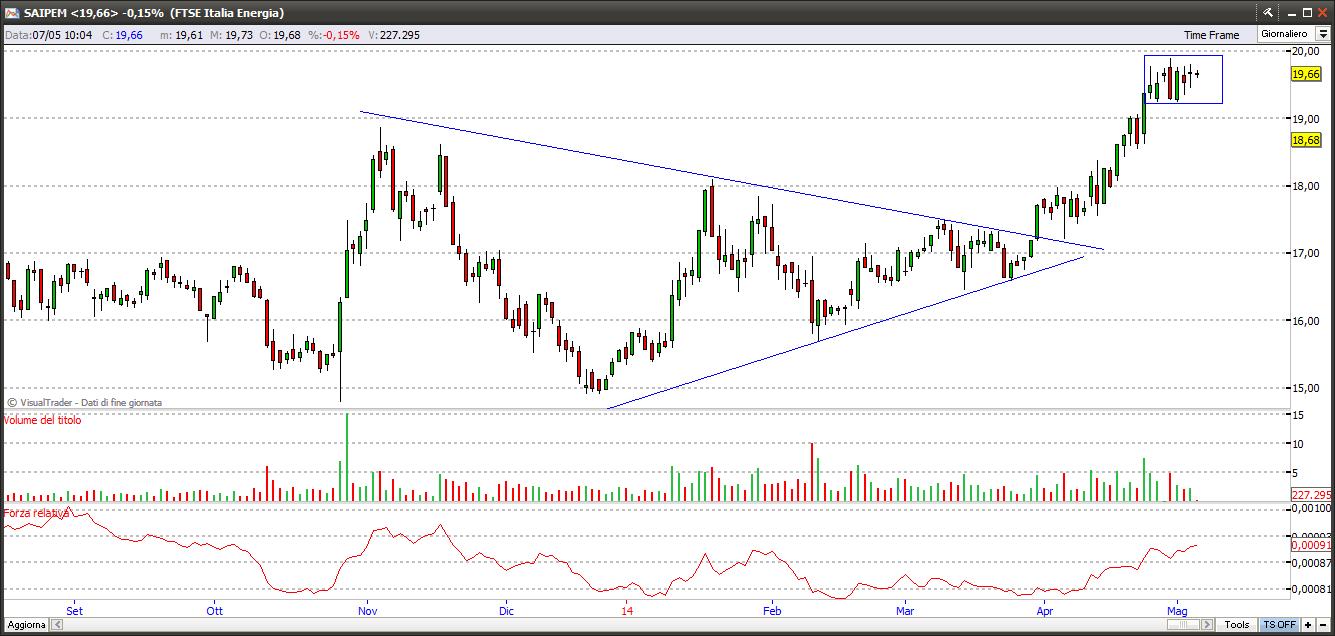The height and width of the screenshot is (636, 1335).
Task: Click the red 227.295 volume value
Action: [1311, 495]
